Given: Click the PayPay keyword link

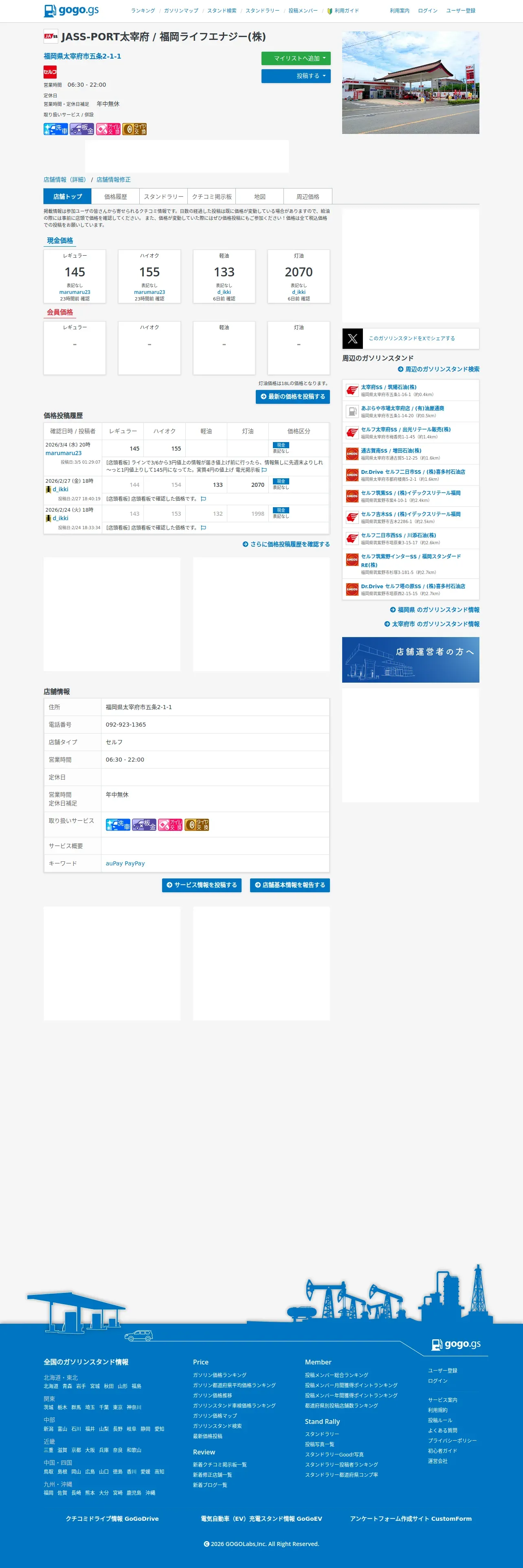Looking at the screenshot, I should [134, 864].
